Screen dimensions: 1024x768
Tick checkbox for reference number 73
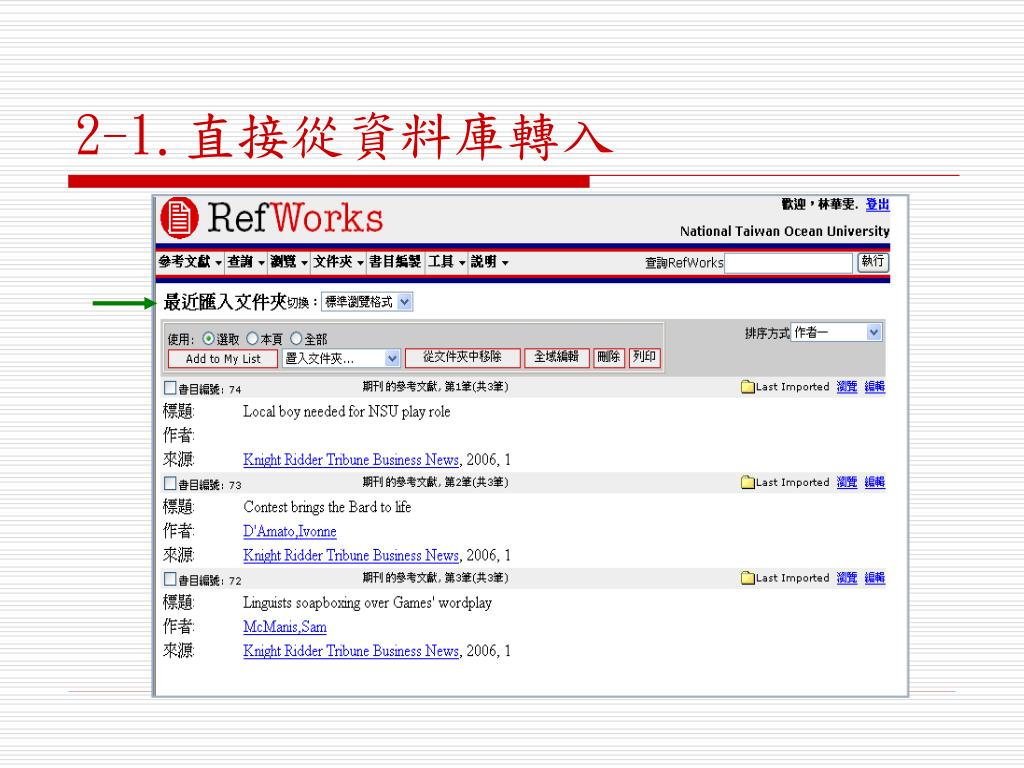170,483
